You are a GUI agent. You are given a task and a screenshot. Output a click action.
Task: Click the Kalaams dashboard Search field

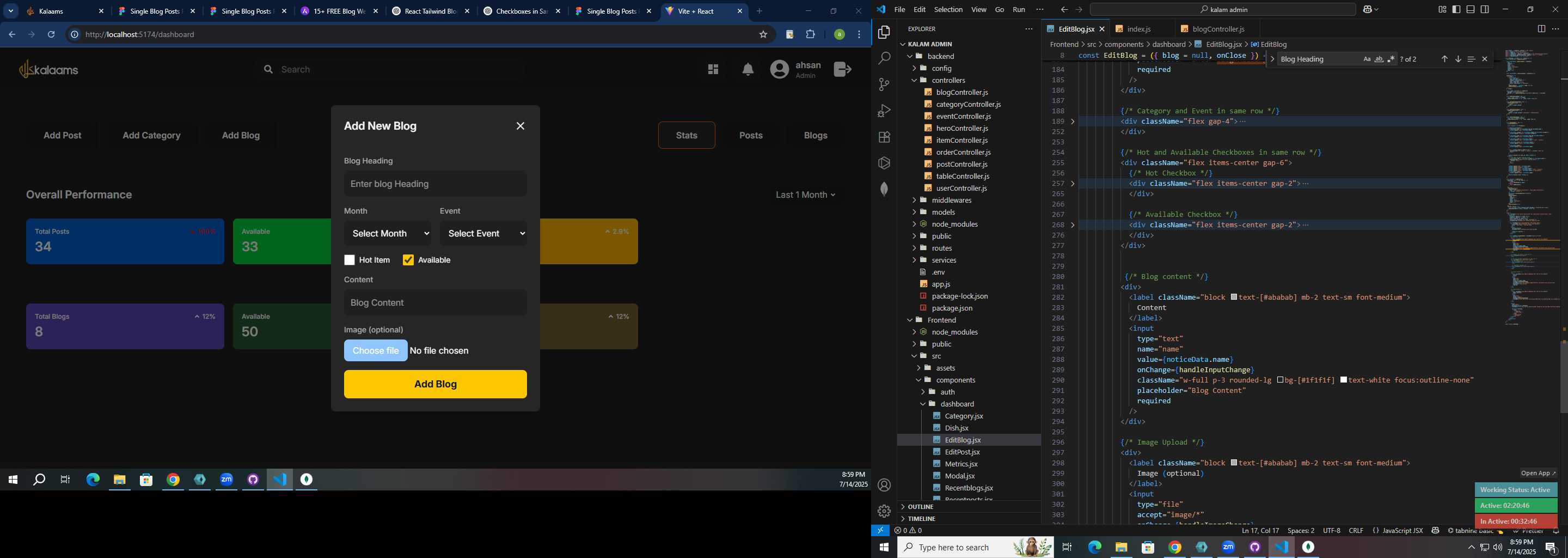[390, 69]
